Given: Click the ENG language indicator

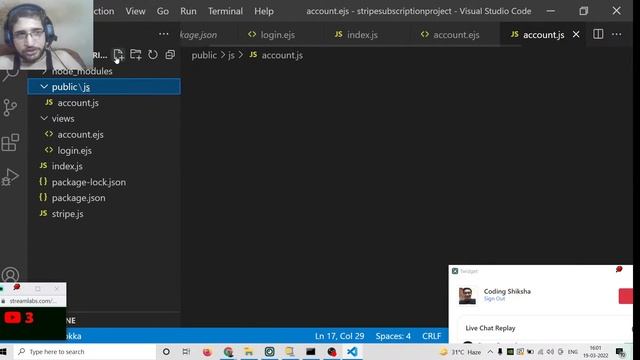Looking at the screenshot, I should tap(573, 352).
